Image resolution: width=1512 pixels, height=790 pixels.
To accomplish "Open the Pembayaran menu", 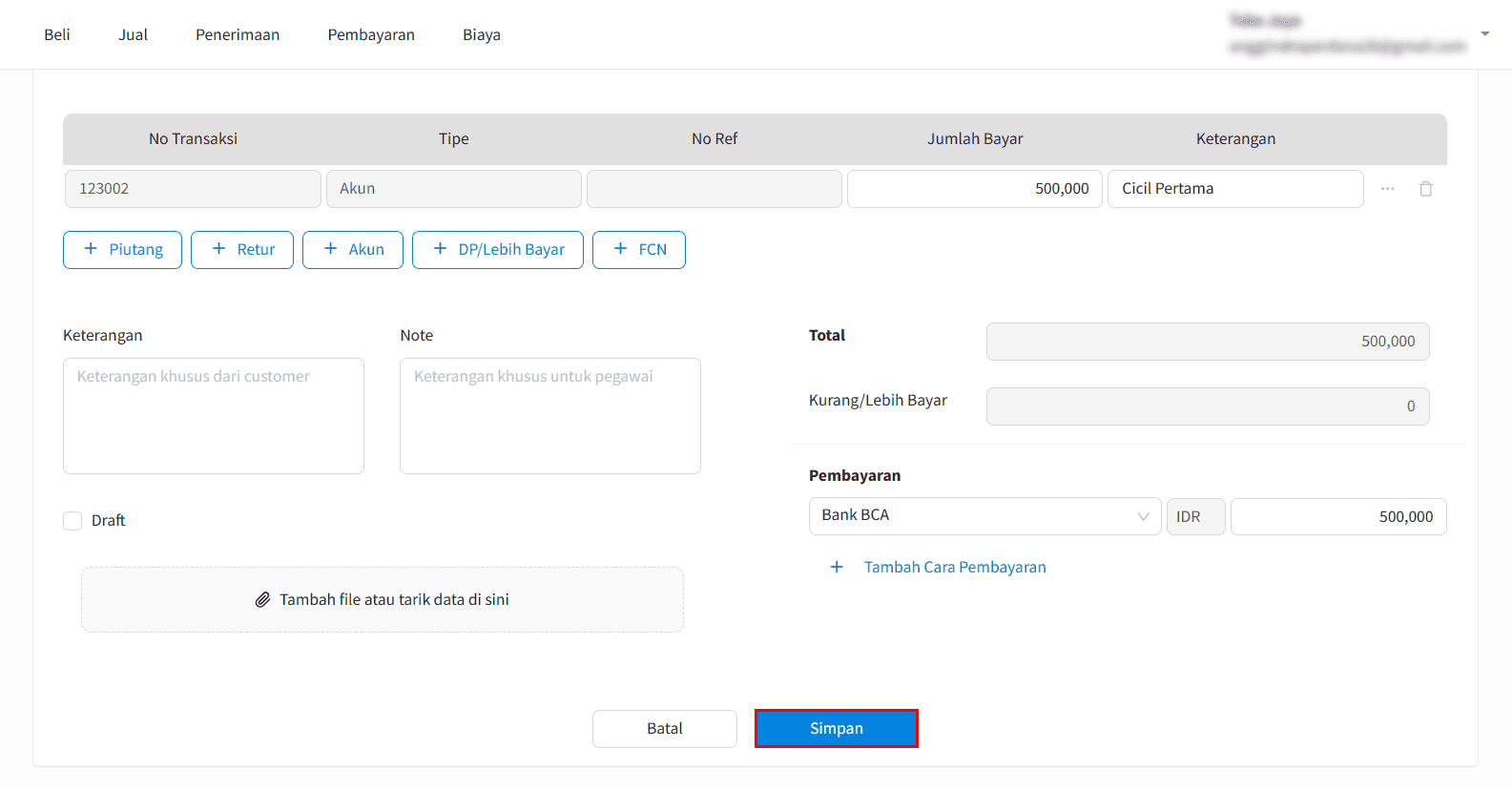I will [x=371, y=34].
